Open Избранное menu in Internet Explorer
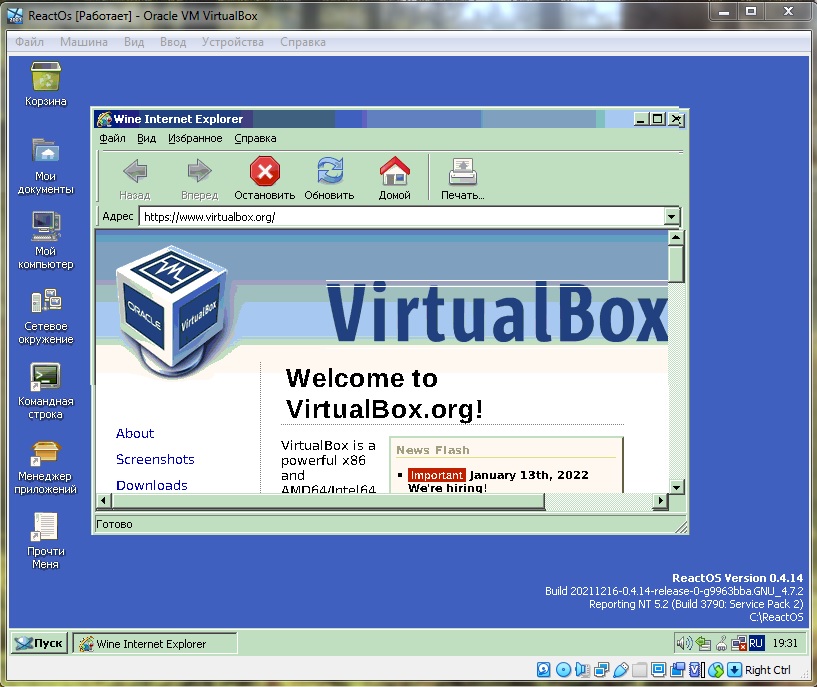The image size is (817, 687). pos(195,139)
